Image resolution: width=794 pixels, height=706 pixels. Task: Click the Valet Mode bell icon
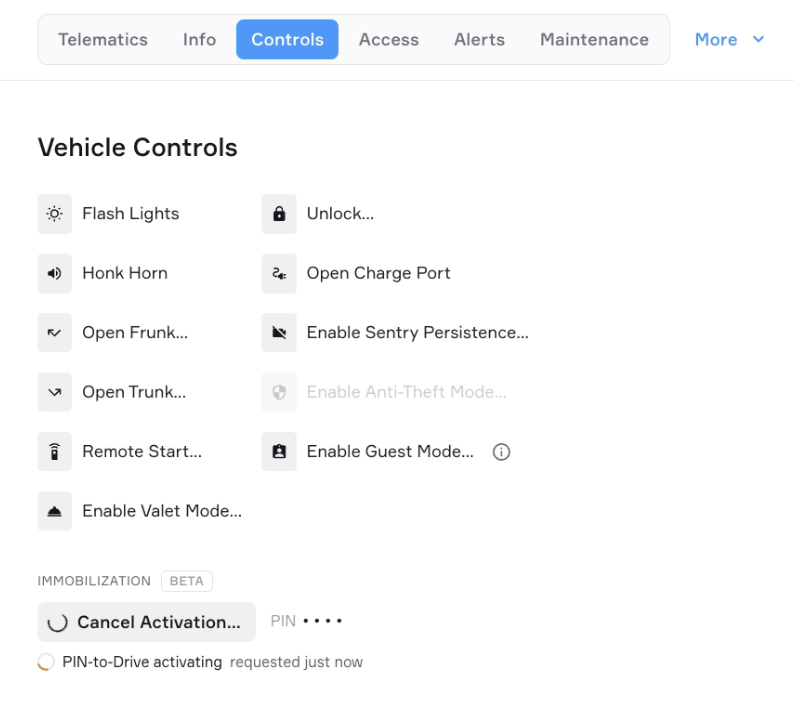pyautogui.click(x=55, y=511)
